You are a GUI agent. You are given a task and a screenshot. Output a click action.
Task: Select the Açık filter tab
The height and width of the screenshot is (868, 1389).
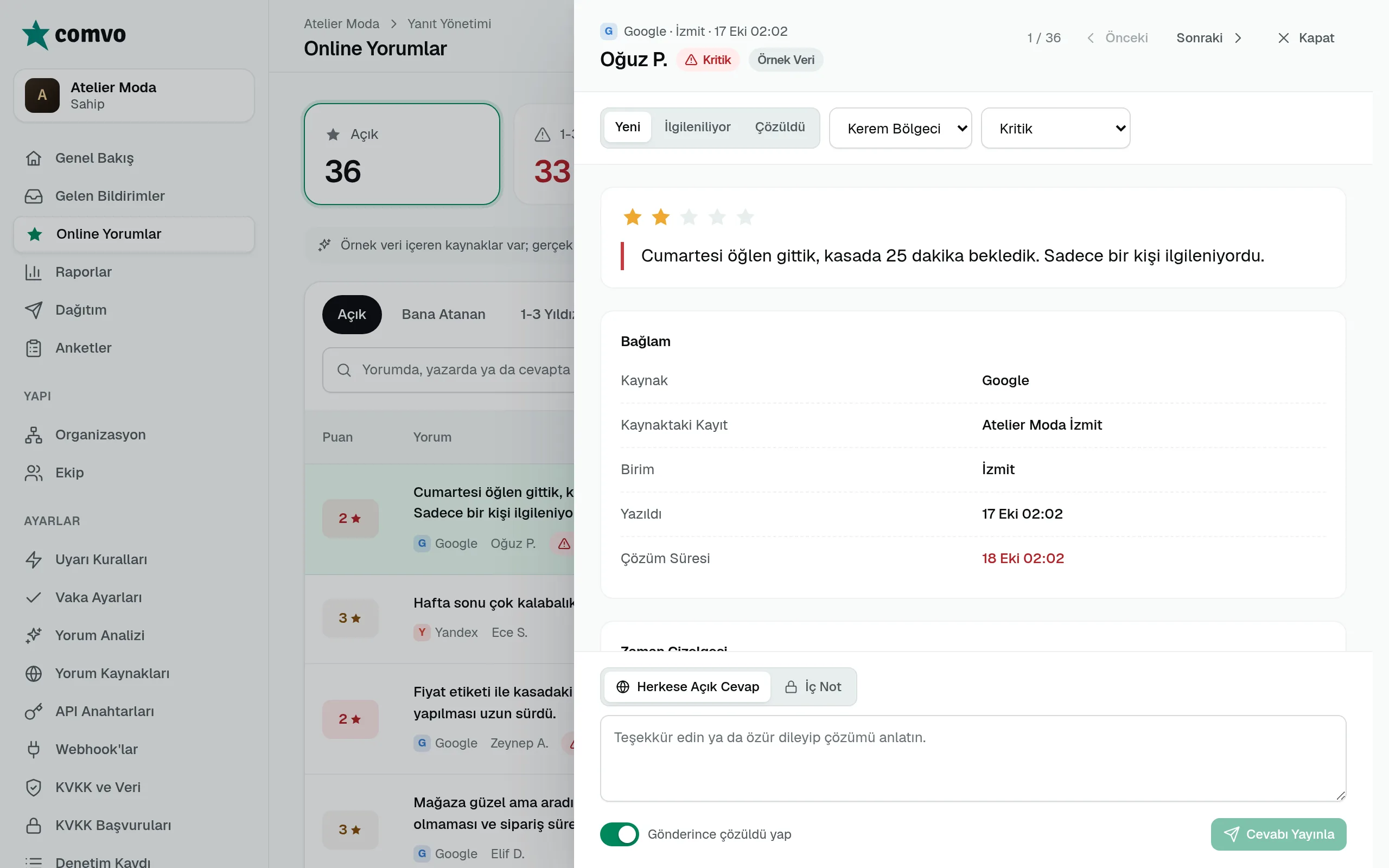click(351, 314)
